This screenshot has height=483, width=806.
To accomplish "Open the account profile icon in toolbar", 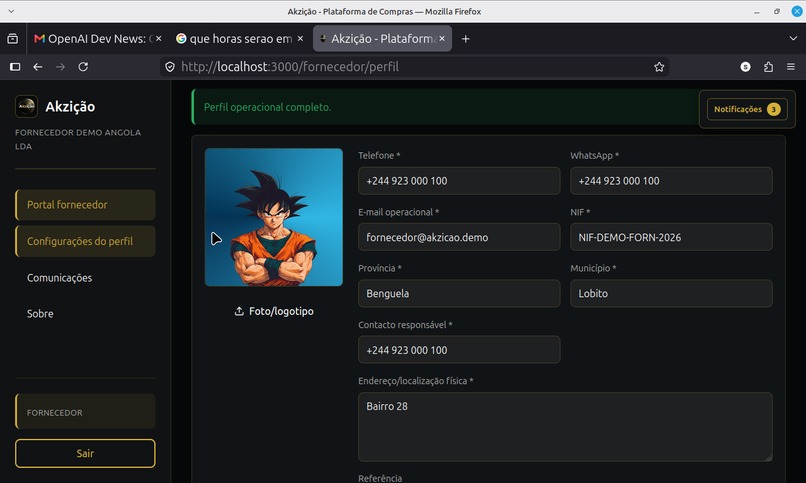I will pos(745,67).
